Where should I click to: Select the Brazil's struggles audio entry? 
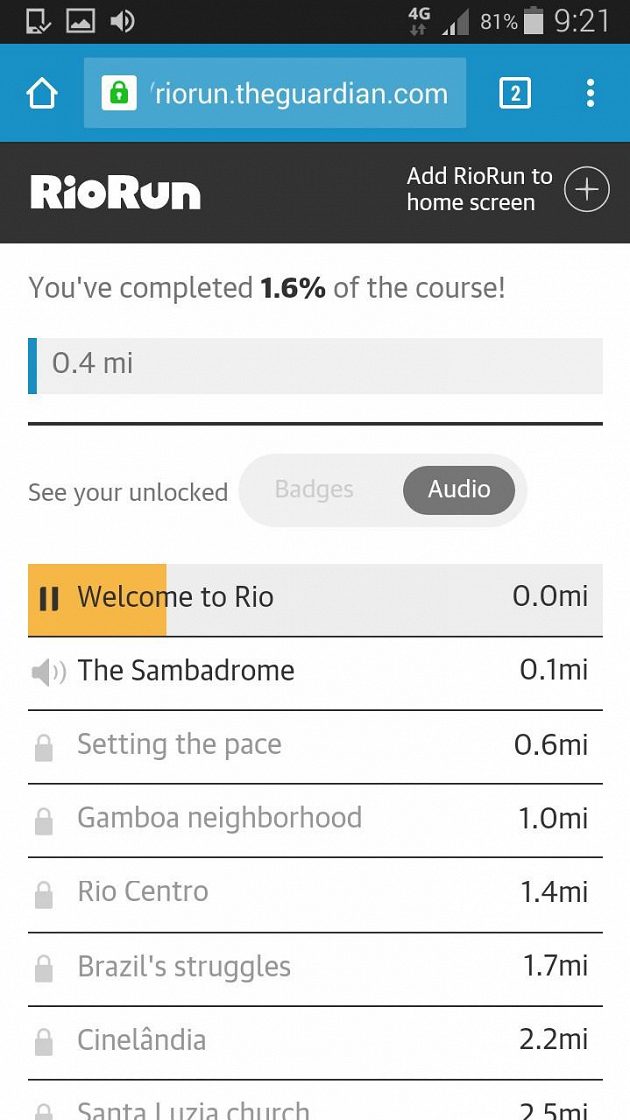[x=315, y=969]
